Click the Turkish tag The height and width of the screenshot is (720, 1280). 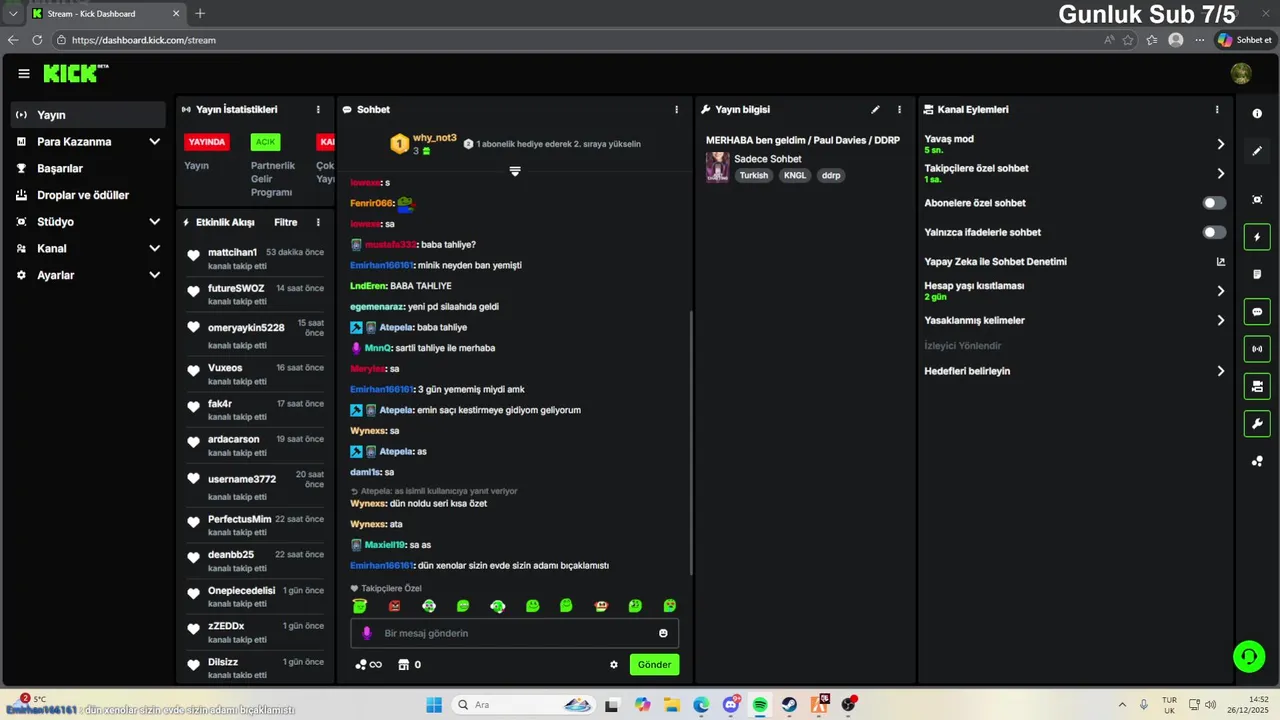coord(754,175)
